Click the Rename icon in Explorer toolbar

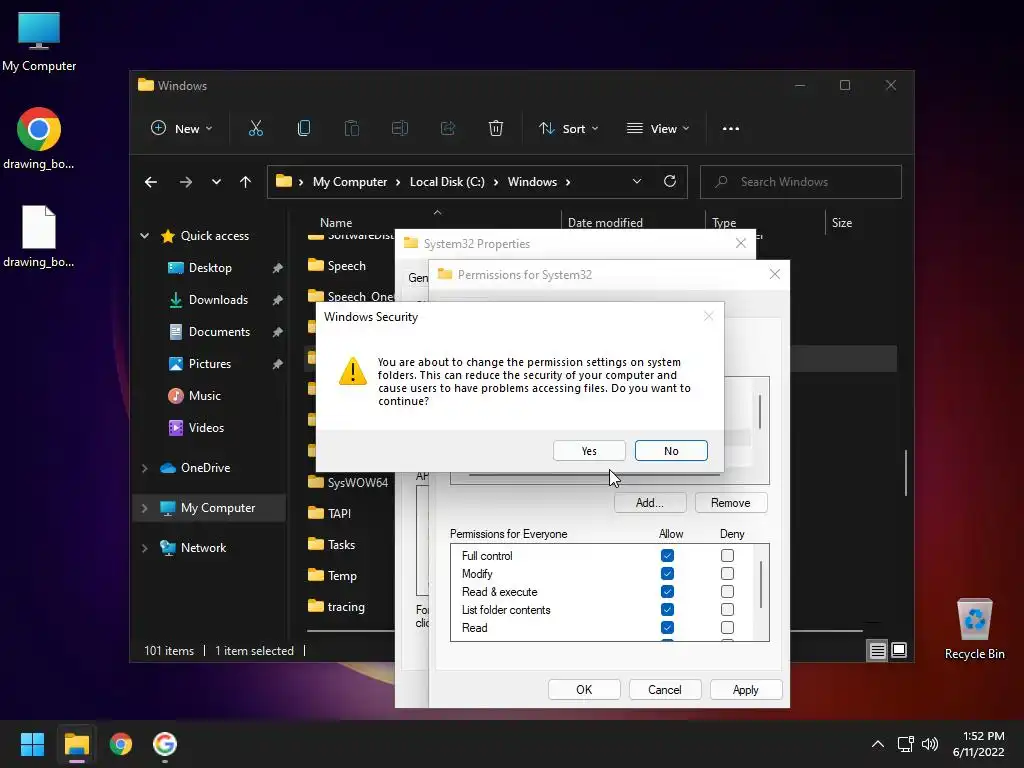point(400,129)
